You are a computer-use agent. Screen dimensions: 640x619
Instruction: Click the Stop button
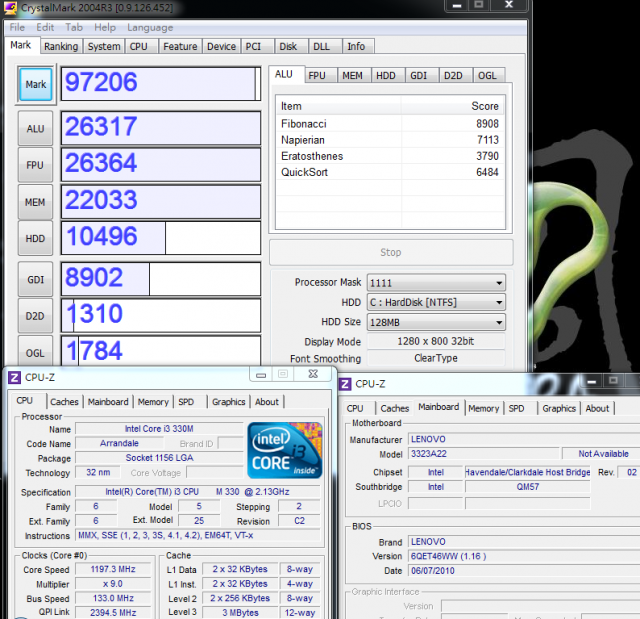[x=391, y=252]
